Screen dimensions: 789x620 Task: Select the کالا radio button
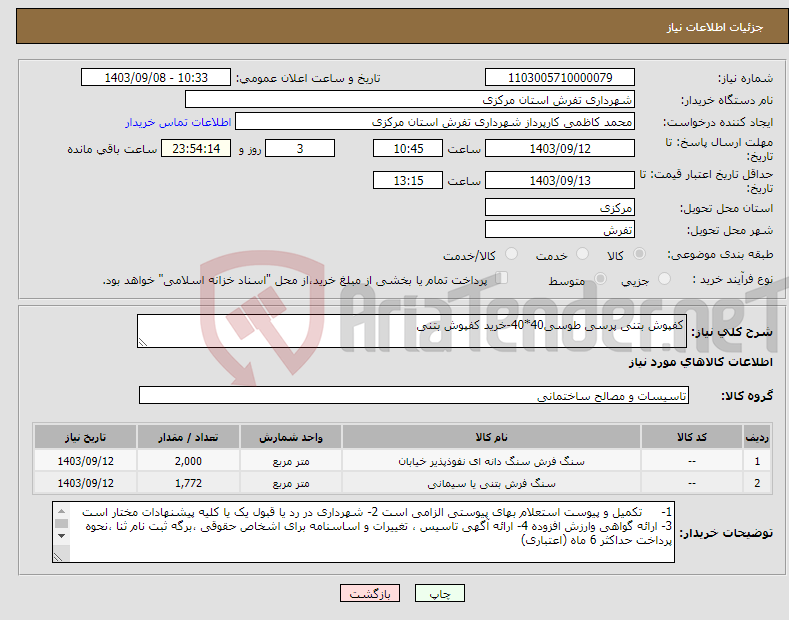click(639, 254)
